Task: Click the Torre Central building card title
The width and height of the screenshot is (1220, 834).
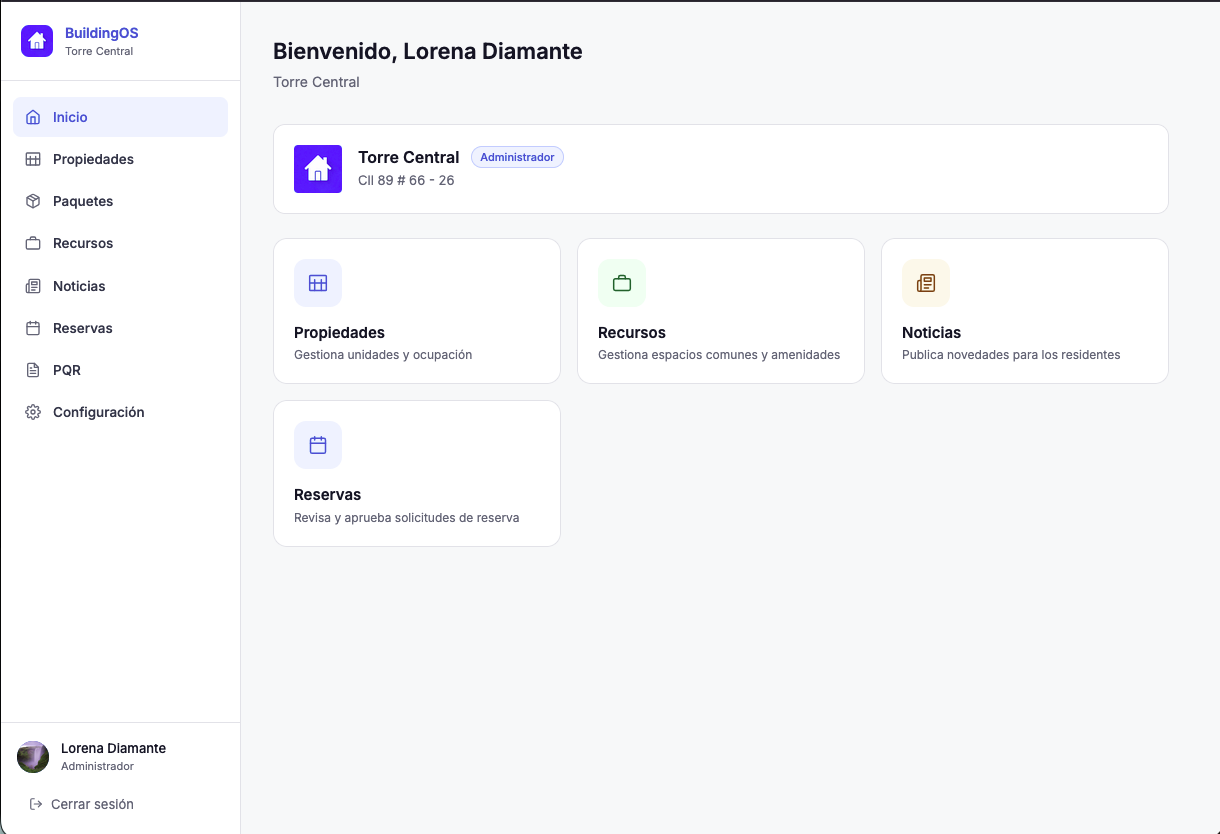Action: pyautogui.click(x=409, y=157)
